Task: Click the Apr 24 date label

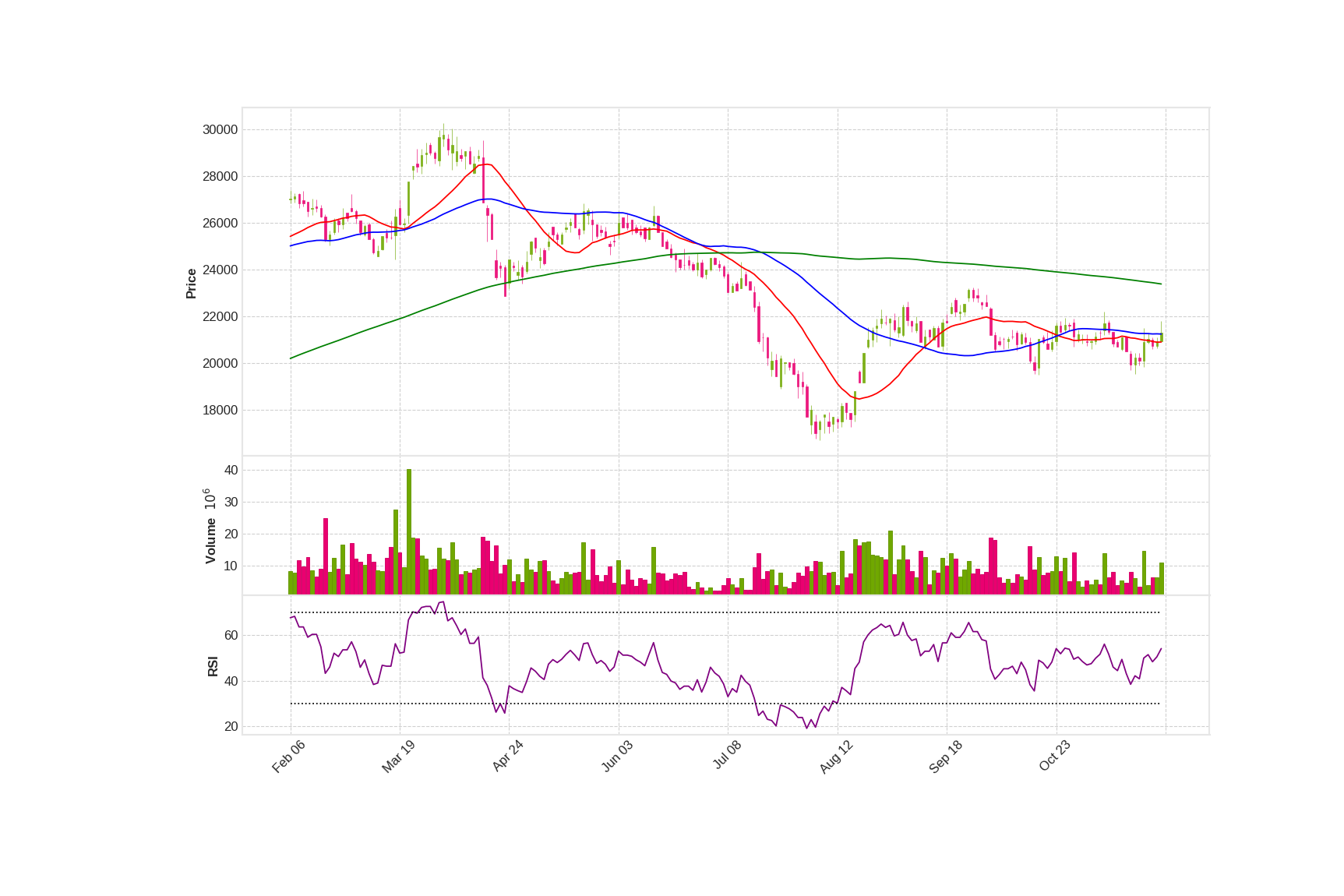Action: pyautogui.click(x=507, y=757)
